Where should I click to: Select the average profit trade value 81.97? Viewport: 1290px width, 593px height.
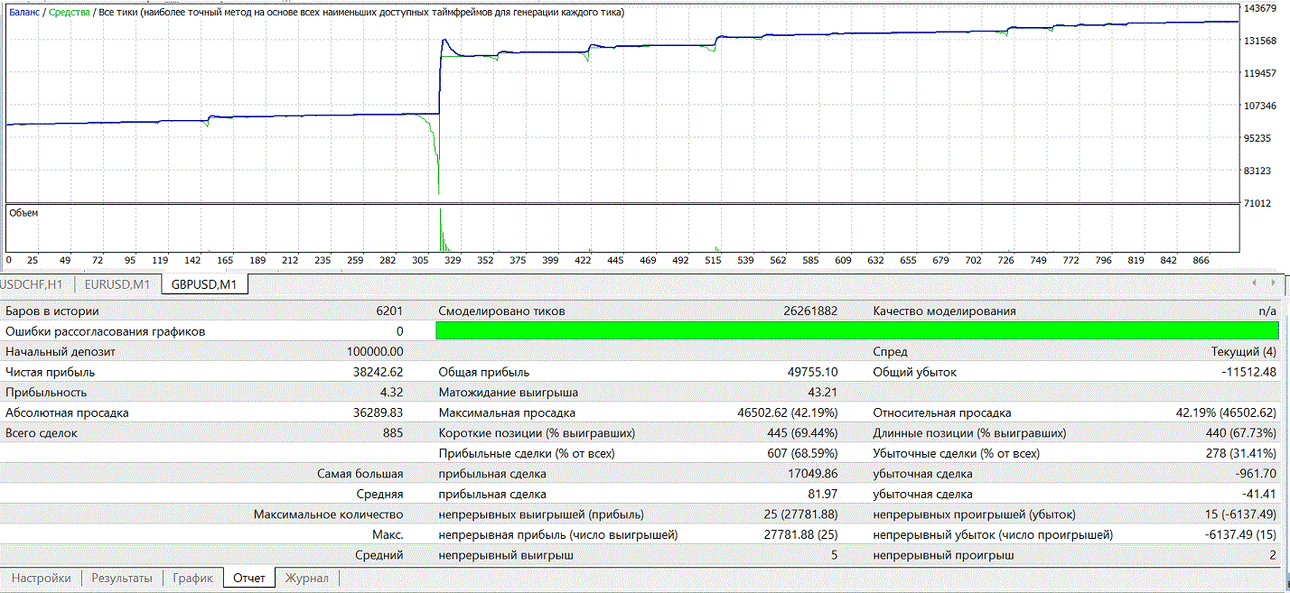point(823,494)
